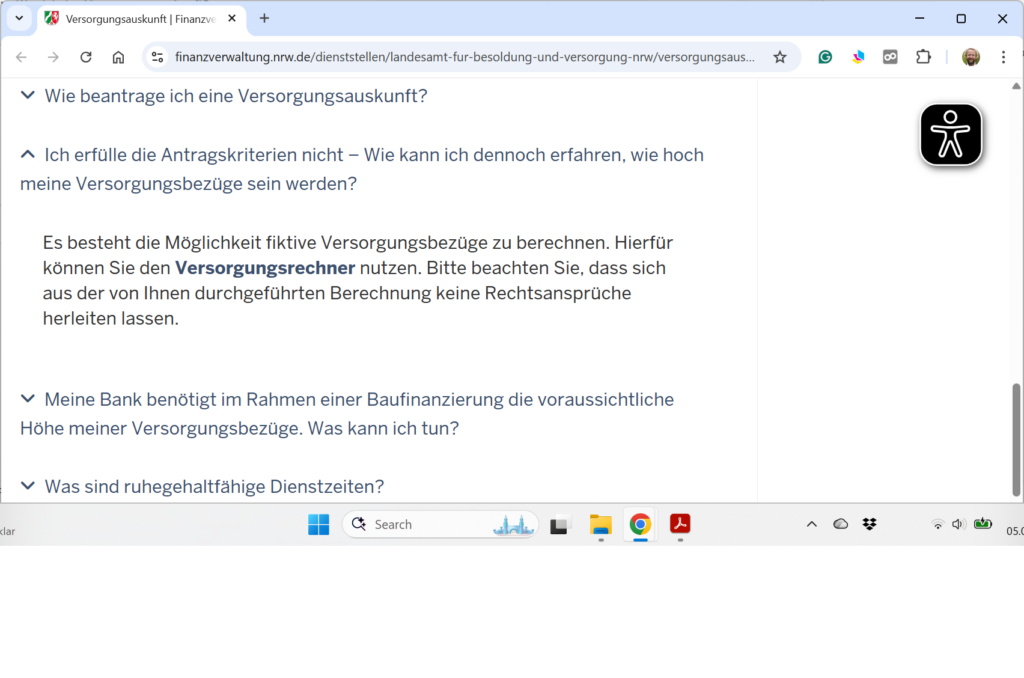This screenshot has width=1024, height=678.
Task: Open the accessibility widget icon
Action: (x=951, y=134)
